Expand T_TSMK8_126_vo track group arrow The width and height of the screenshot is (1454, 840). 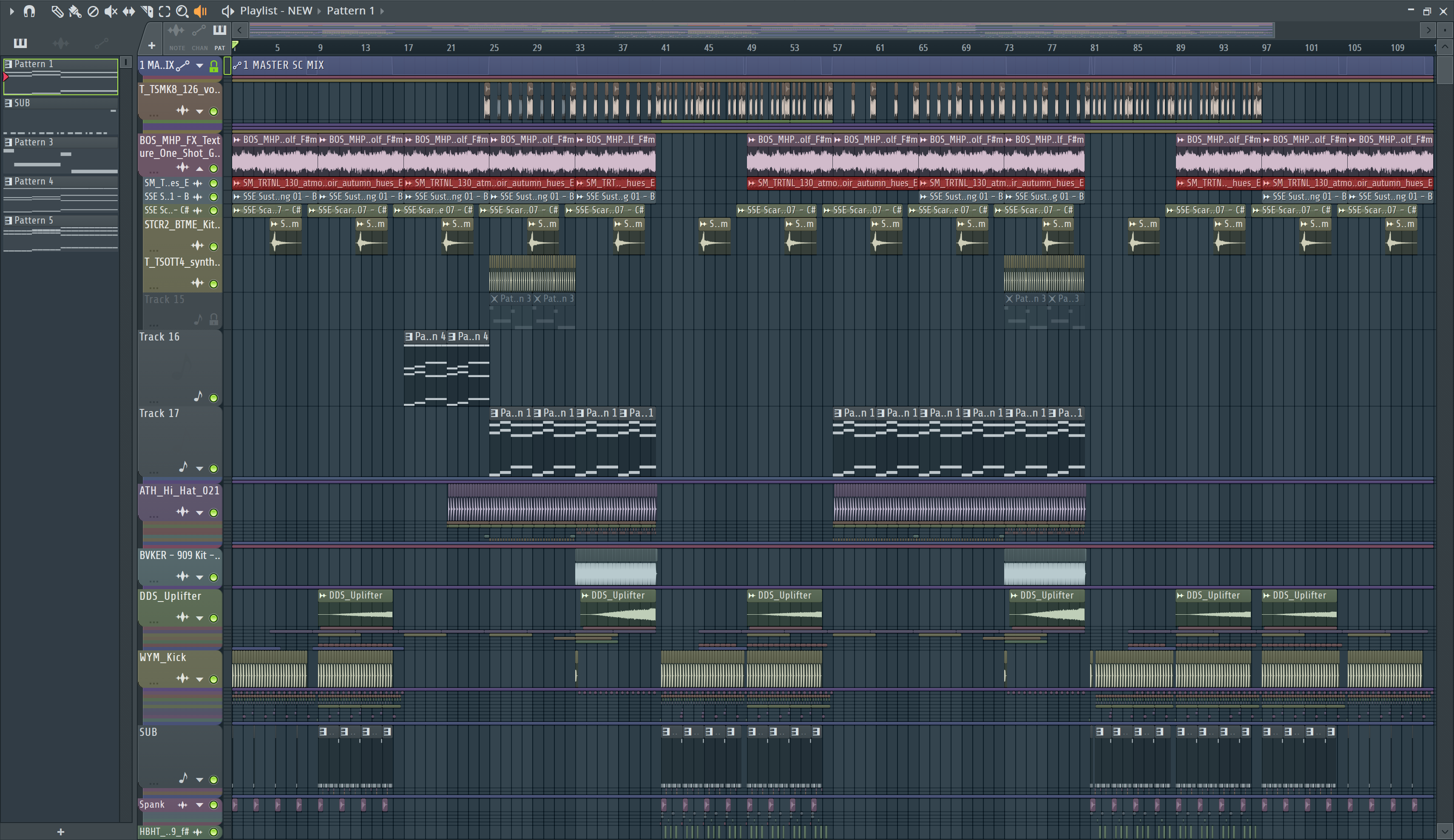[200, 111]
